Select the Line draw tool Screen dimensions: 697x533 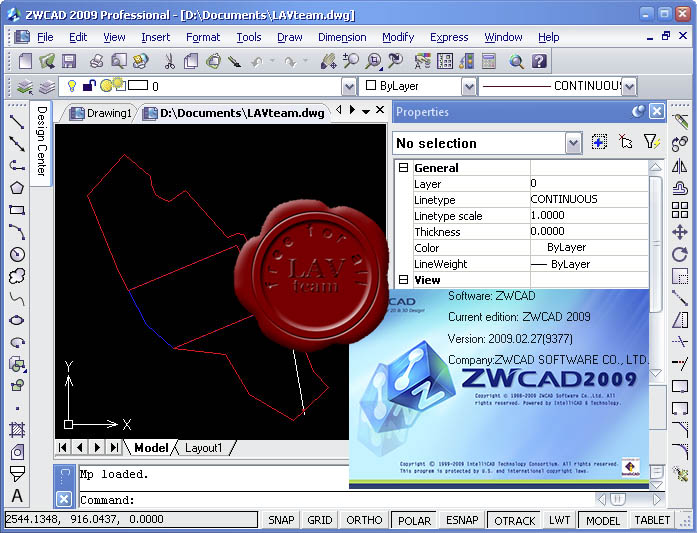click(x=17, y=122)
